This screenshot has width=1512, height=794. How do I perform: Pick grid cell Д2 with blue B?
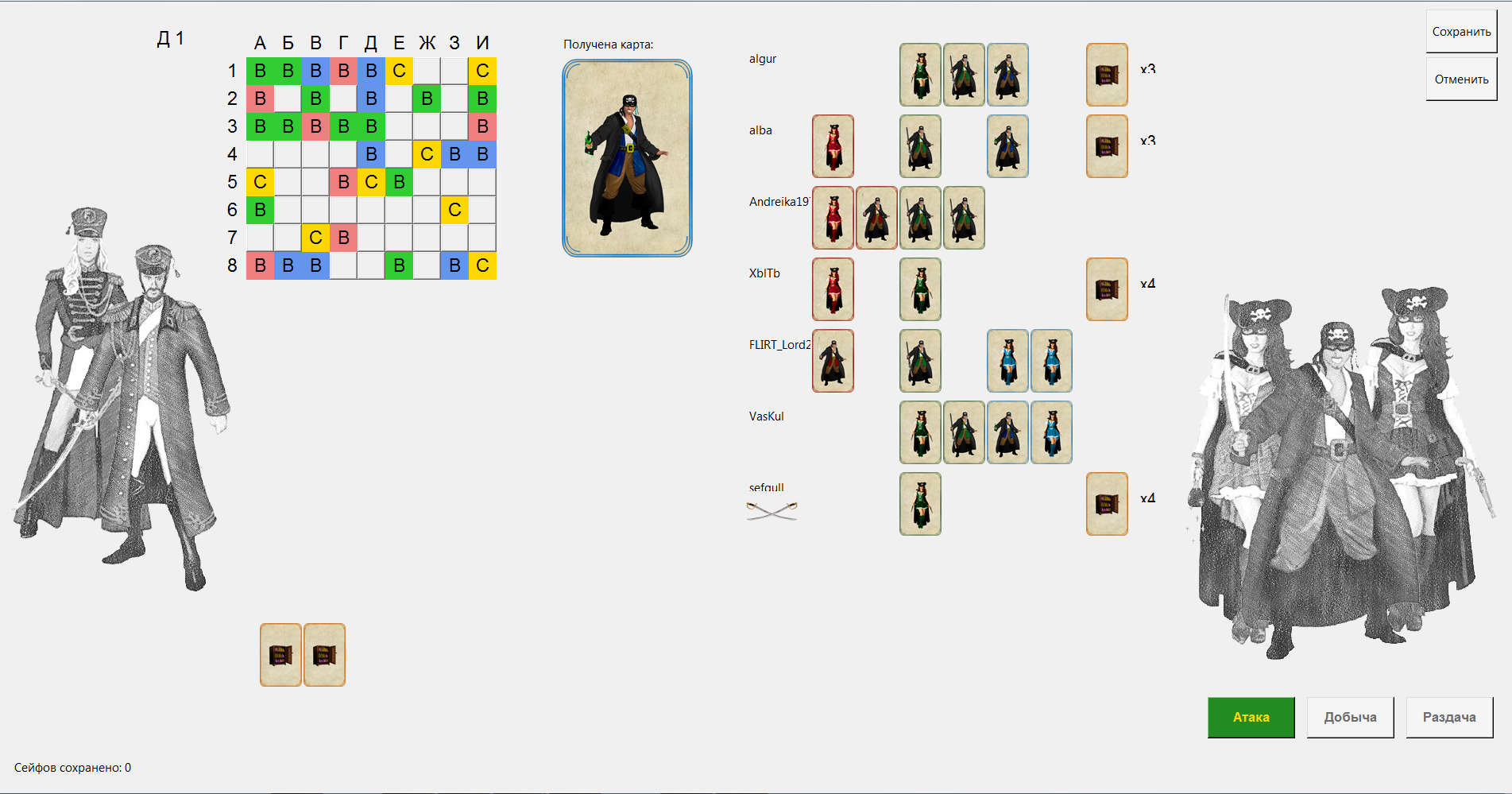[371, 99]
